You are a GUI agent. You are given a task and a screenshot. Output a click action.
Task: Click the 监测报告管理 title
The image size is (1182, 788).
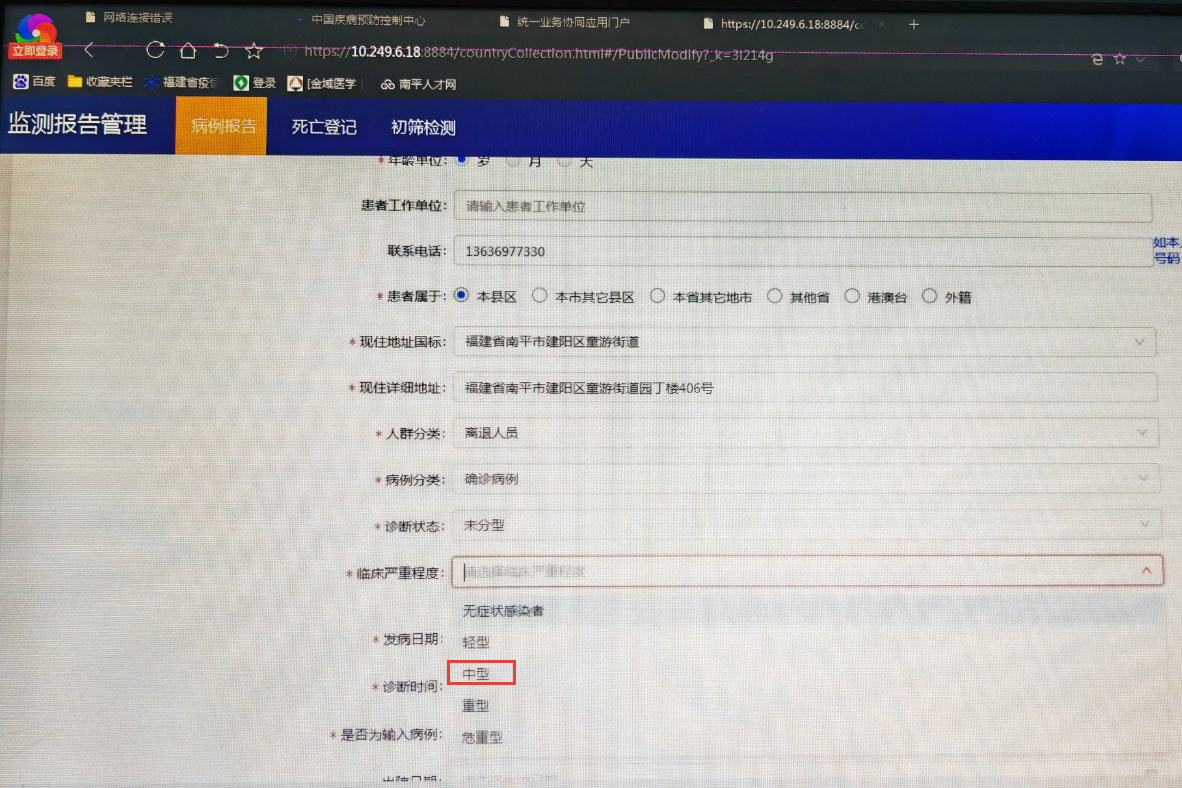78,124
